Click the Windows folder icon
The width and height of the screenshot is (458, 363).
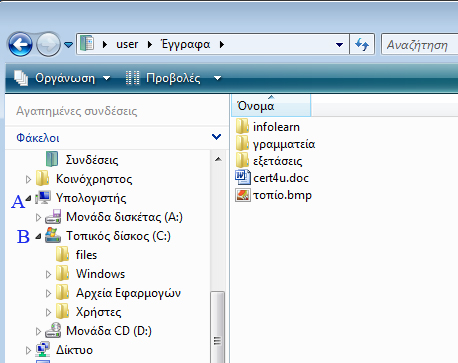62,273
